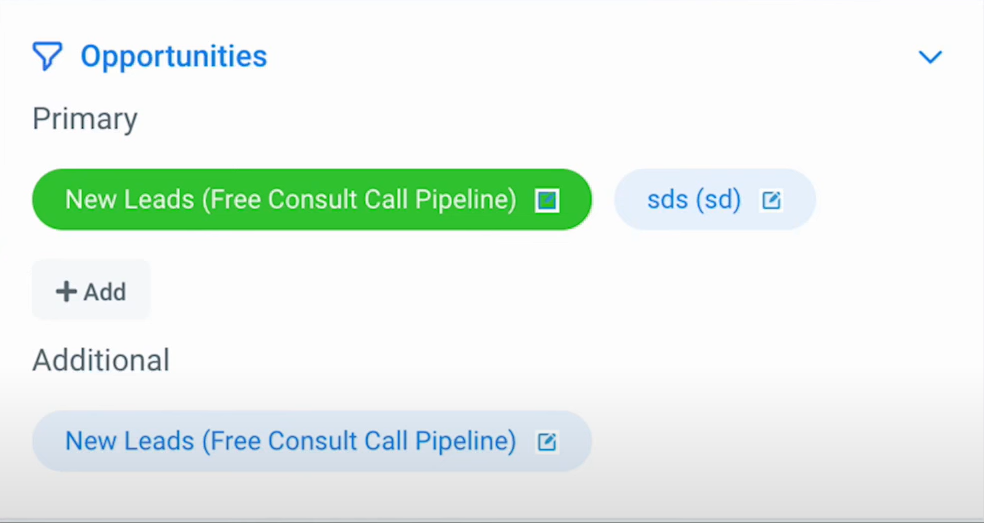The width and height of the screenshot is (984, 523).
Task: Edit the green primary New Leads opportunity
Action: tap(546, 201)
